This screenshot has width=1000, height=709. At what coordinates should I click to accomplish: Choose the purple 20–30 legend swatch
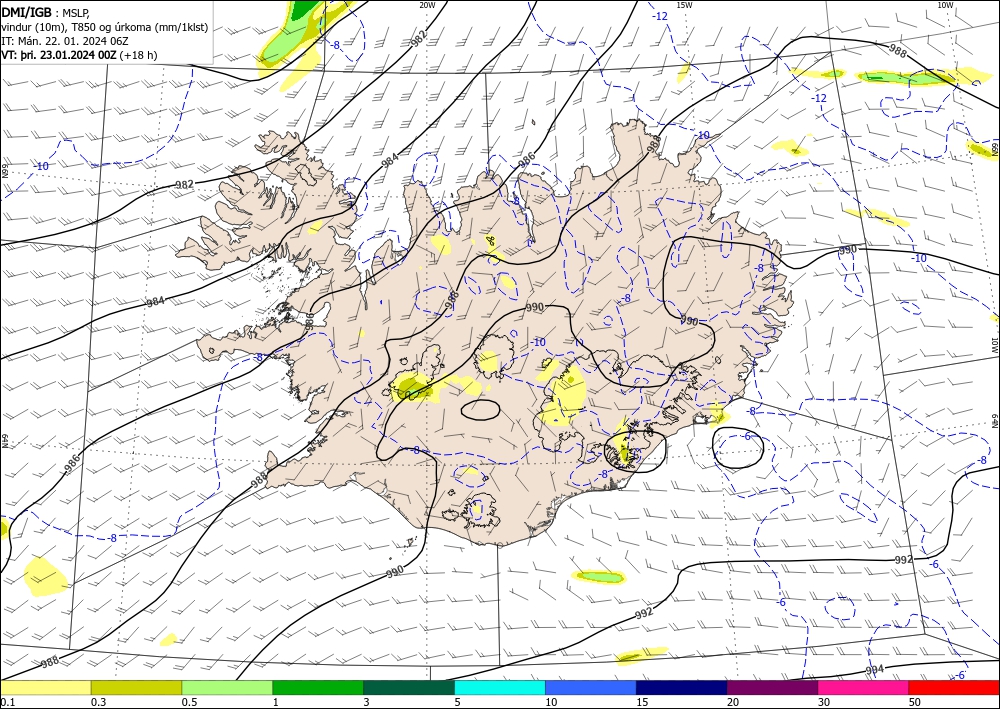772,687
